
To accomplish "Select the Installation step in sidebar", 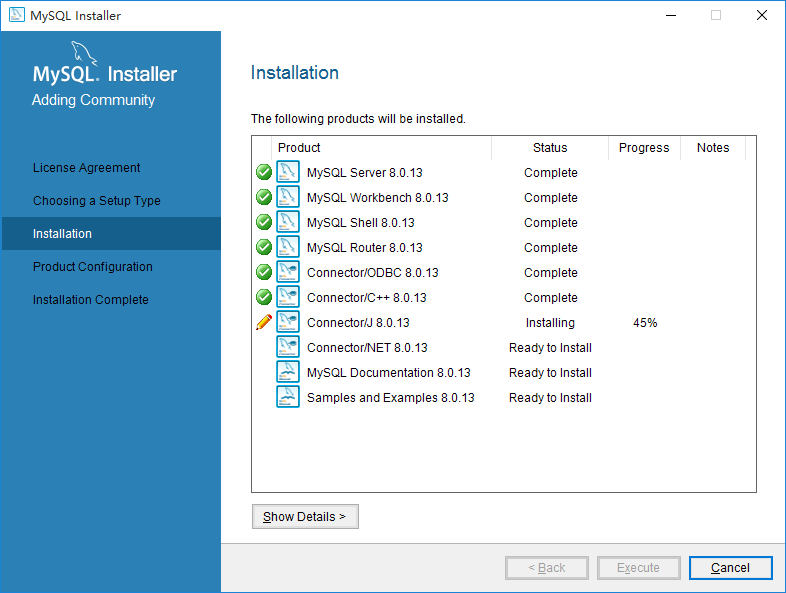I will point(111,234).
